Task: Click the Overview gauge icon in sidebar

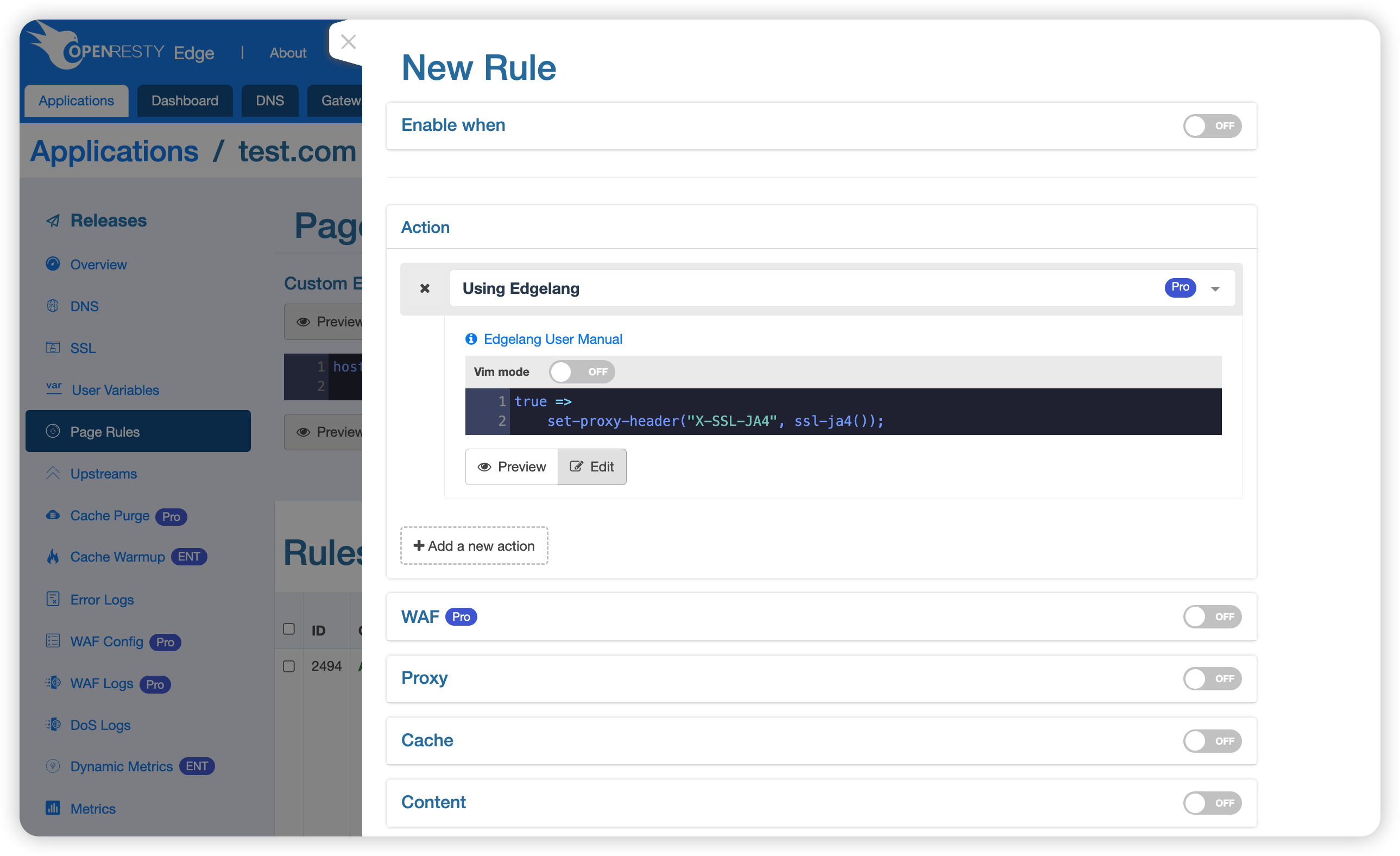Action: [53, 265]
